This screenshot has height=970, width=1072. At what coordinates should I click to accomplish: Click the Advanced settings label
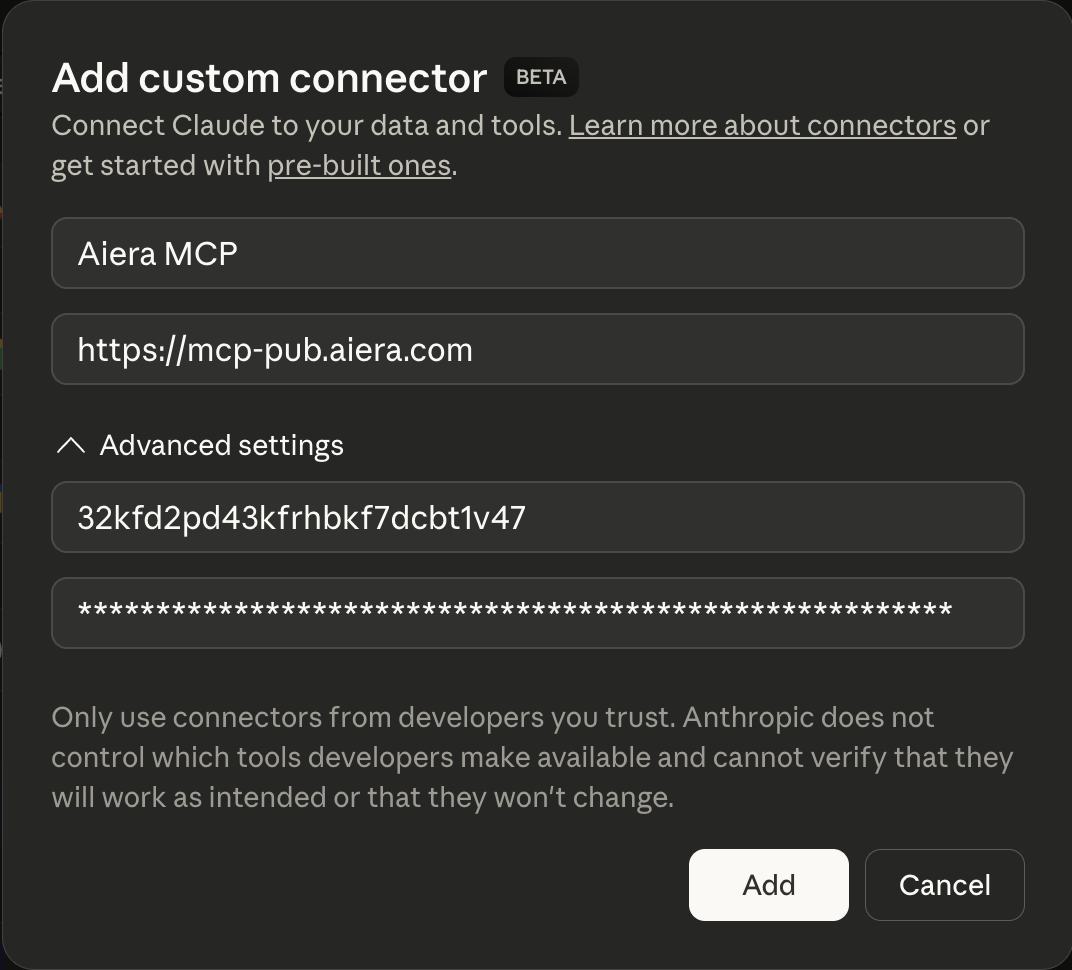(221, 445)
